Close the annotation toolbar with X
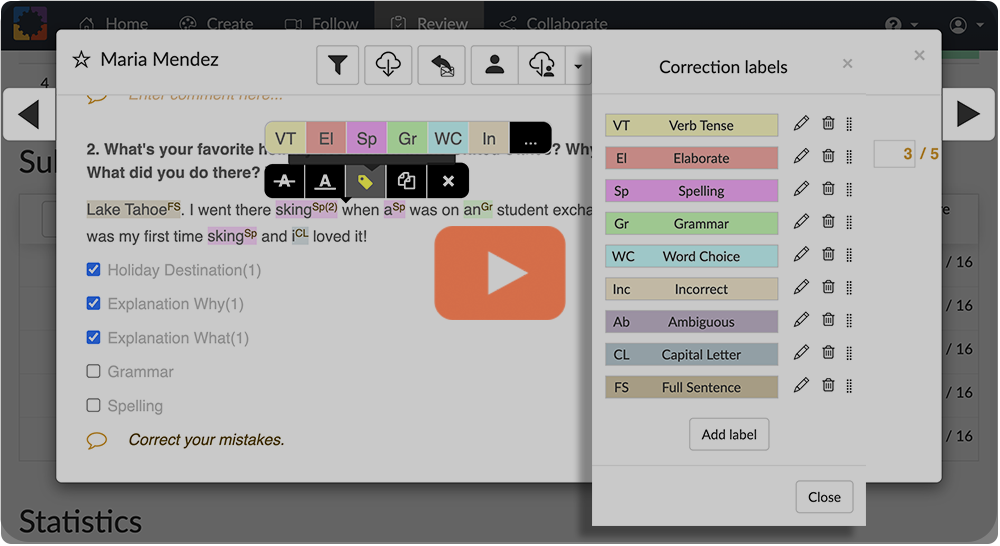This screenshot has width=1000, height=546. [x=448, y=181]
